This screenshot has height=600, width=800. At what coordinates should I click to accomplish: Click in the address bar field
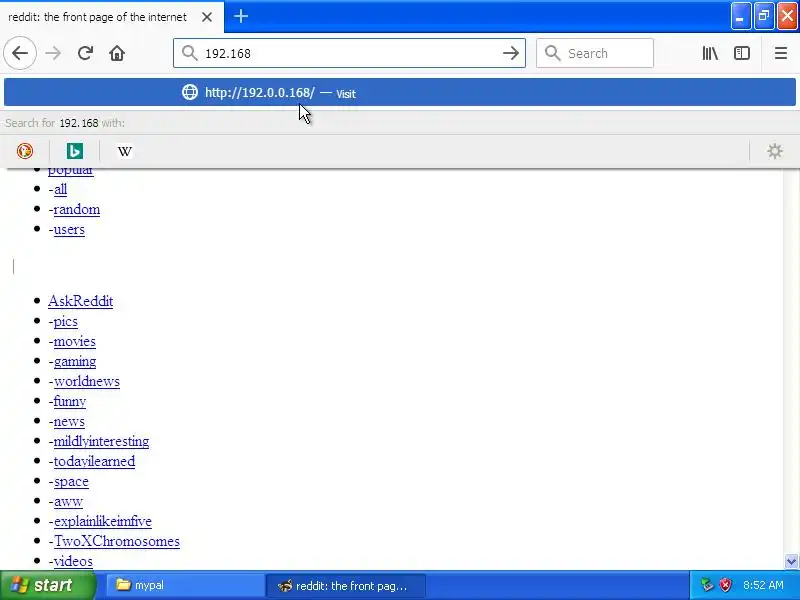point(349,53)
